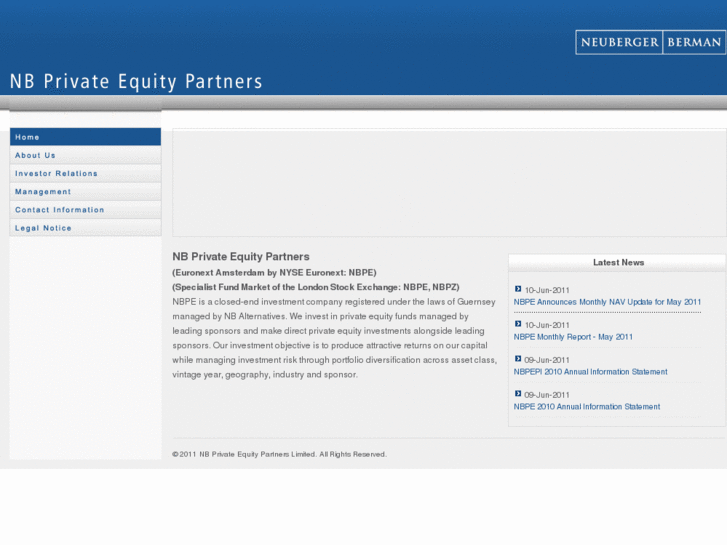Image resolution: width=727 pixels, height=545 pixels.
Task: Click the Euronext Amsterdam by NYSE Euronext line
Action: pos(274,272)
